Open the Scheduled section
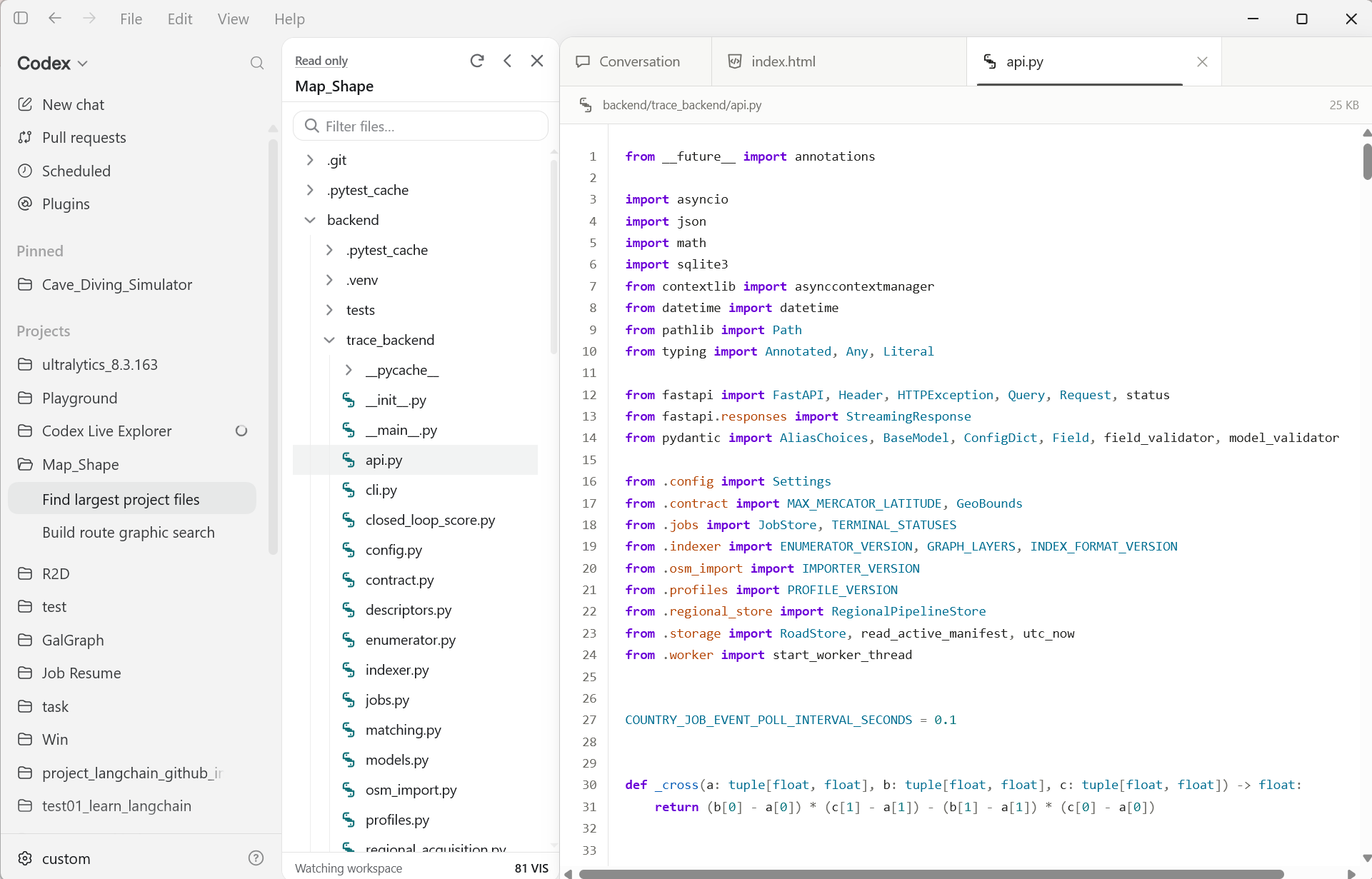Screen dimensions: 1372x879 pos(76,171)
